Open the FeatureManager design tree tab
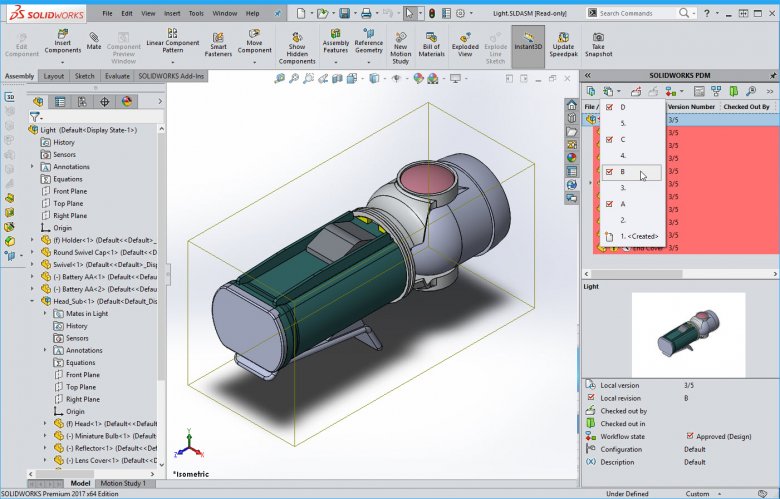The width and height of the screenshot is (780, 499). 38,102
